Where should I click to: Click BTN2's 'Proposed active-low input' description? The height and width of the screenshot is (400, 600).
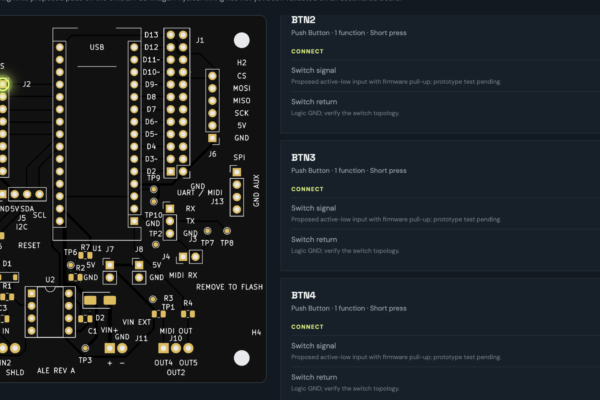click(x=396, y=82)
